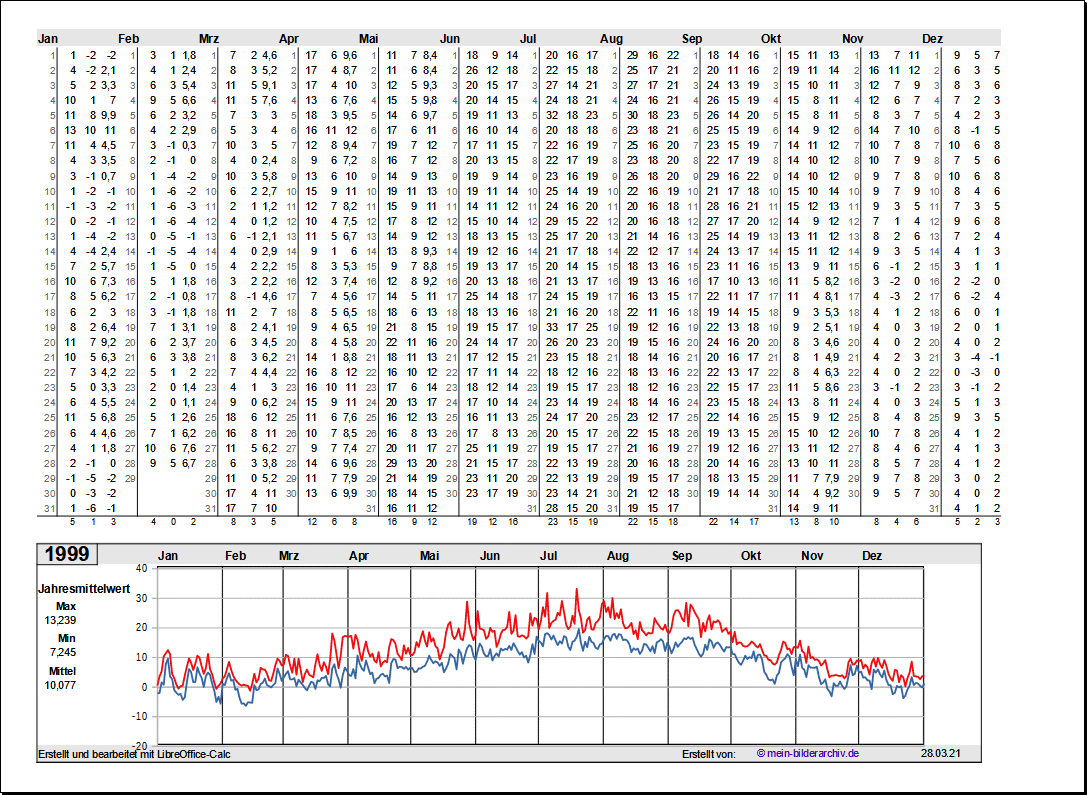Pick the Mai header in the data table
This screenshot has height=795, width=1087.
(368, 39)
